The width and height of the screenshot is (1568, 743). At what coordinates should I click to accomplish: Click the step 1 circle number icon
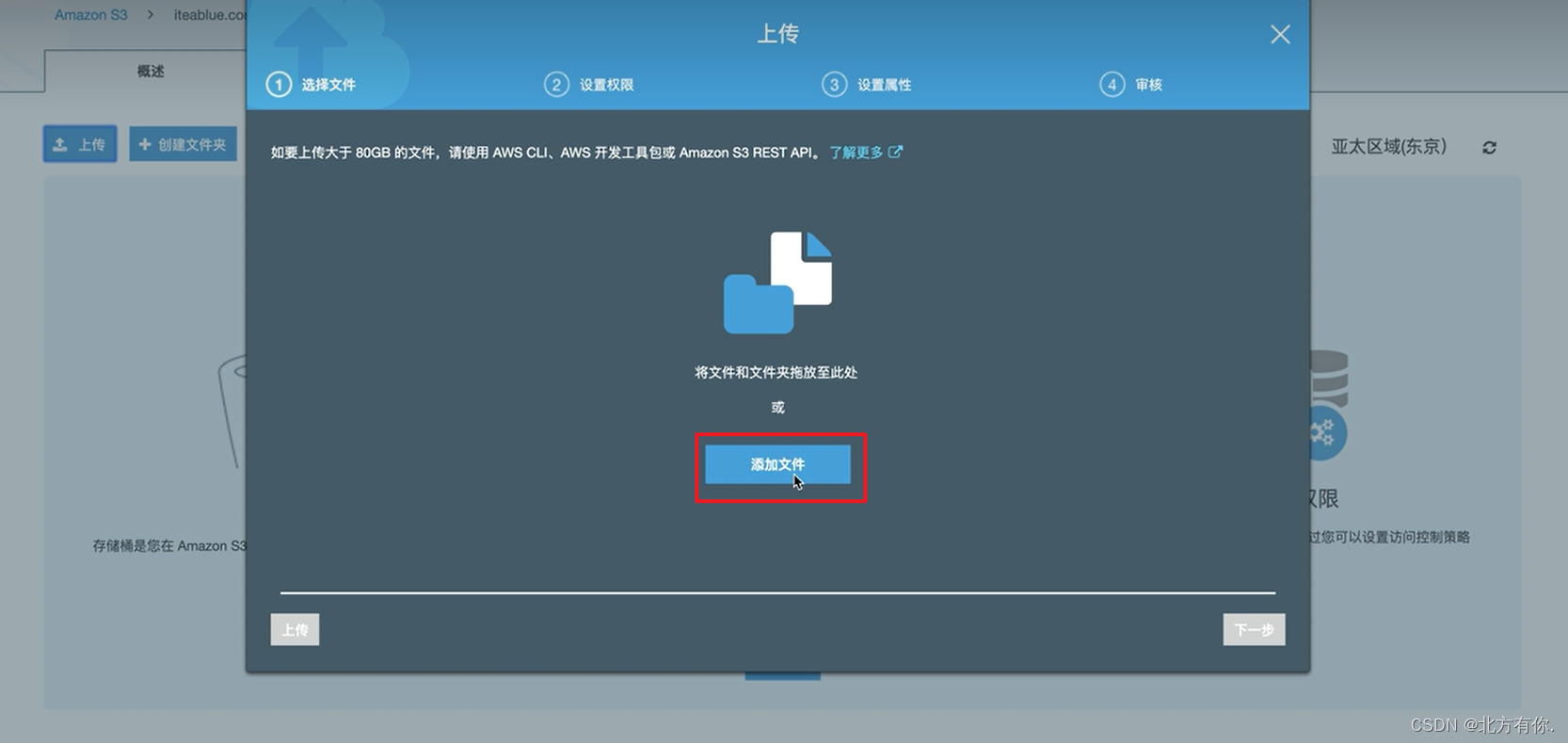pos(279,85)
